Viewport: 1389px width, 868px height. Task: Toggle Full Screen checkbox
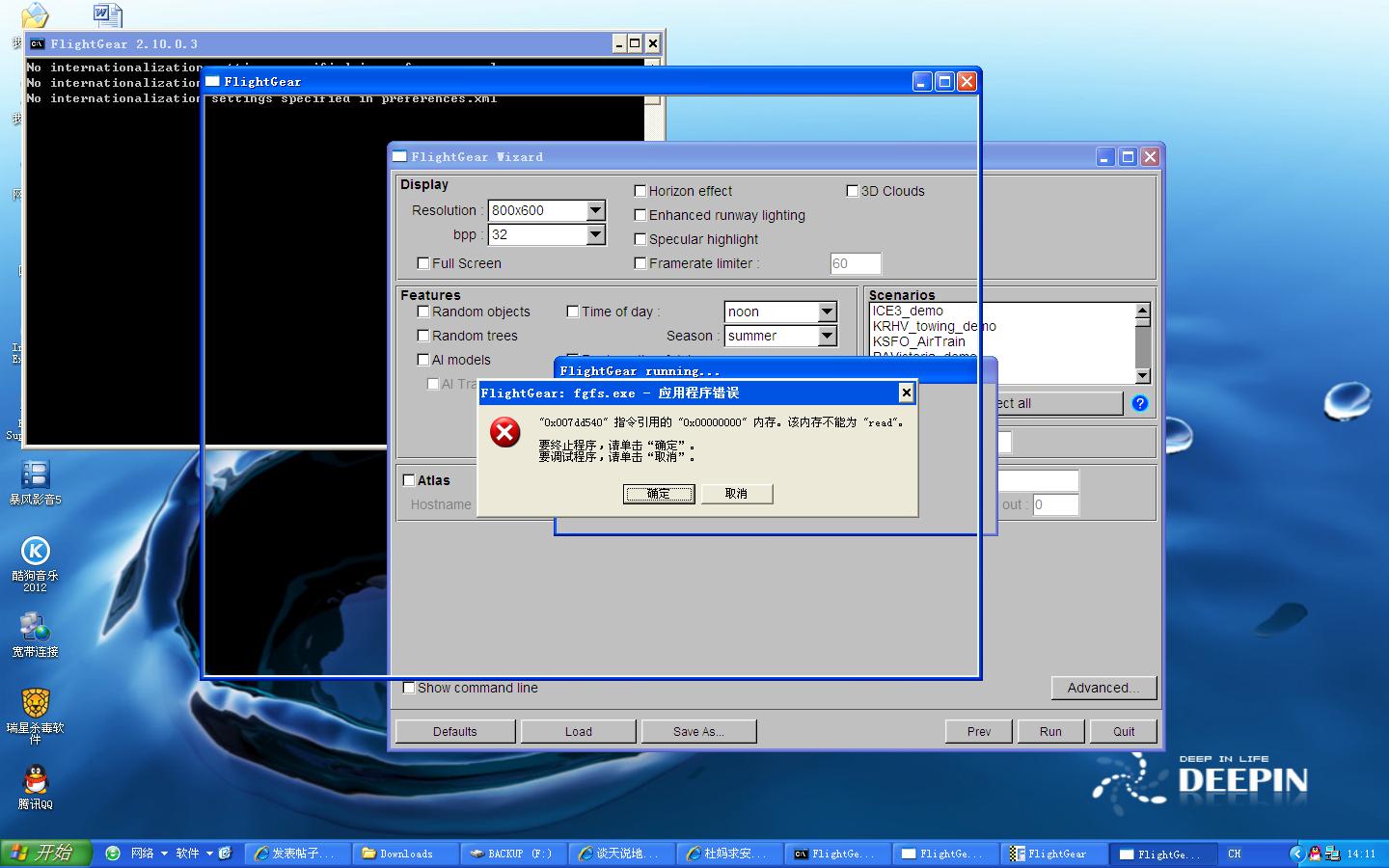point(422,263)
